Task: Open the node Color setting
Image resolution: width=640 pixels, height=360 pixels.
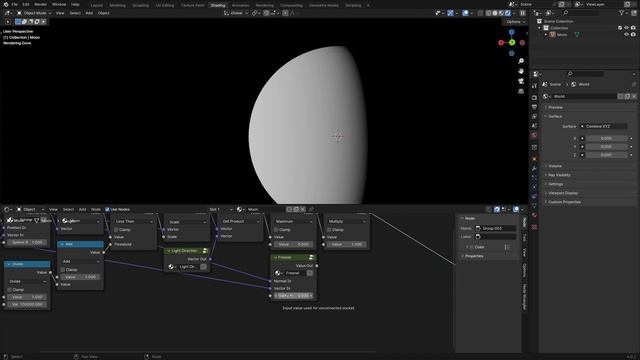Action: pos(479,247)
